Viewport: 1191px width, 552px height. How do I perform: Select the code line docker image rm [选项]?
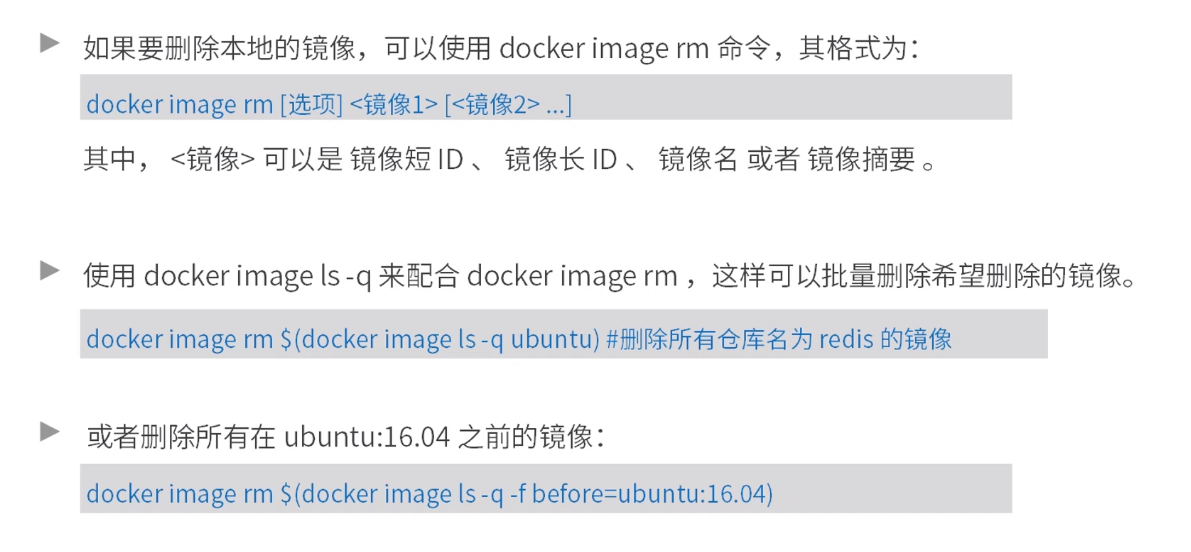[x=545, y=105]
